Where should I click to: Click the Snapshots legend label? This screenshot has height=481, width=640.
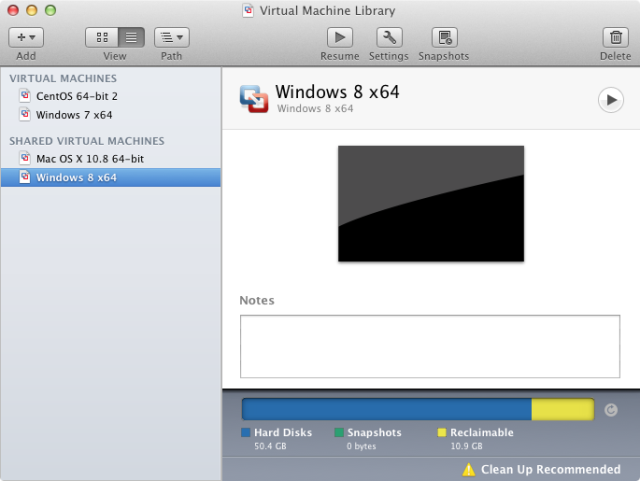374,433
